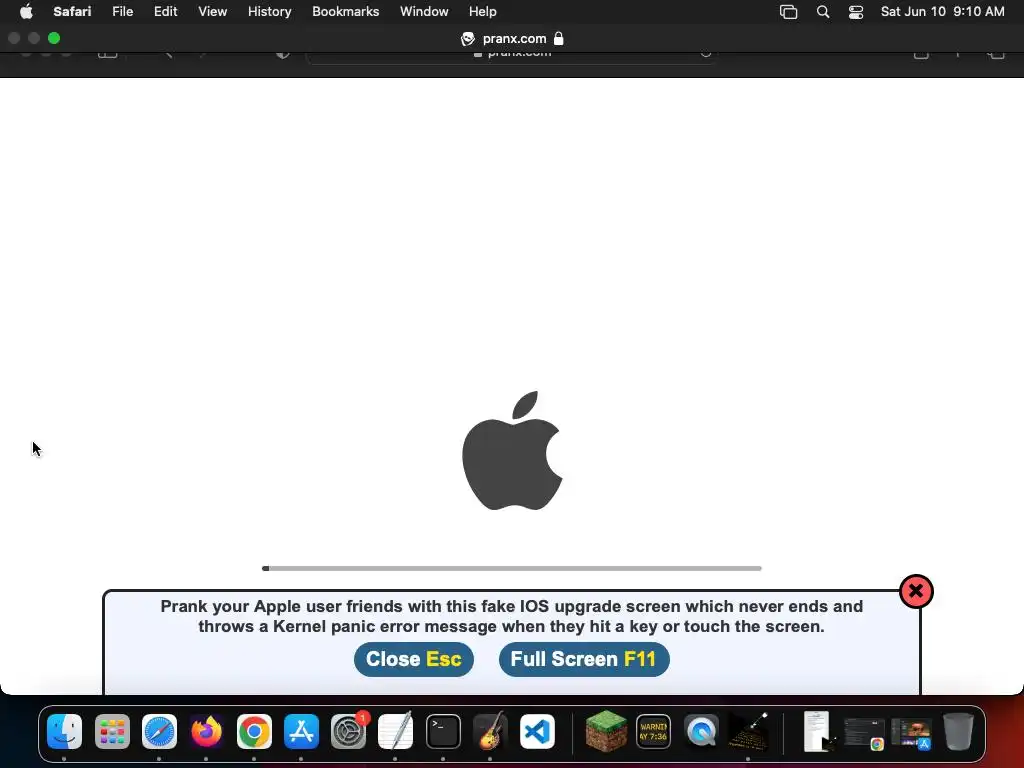Open the Edit menu
The width and height of the screenshot is (1024, 768).
pyautogui.click(x=165, y=12)
